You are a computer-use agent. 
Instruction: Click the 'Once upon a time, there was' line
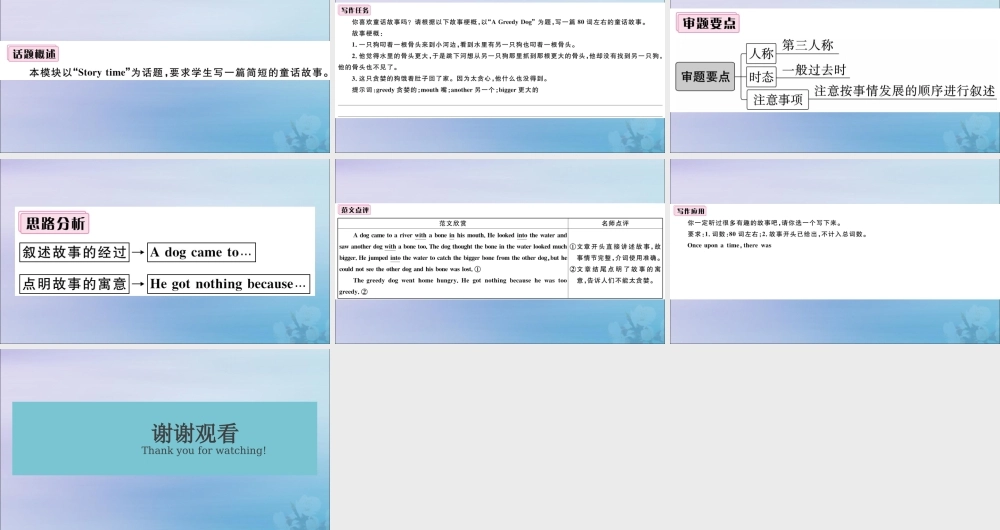point(729,245)
